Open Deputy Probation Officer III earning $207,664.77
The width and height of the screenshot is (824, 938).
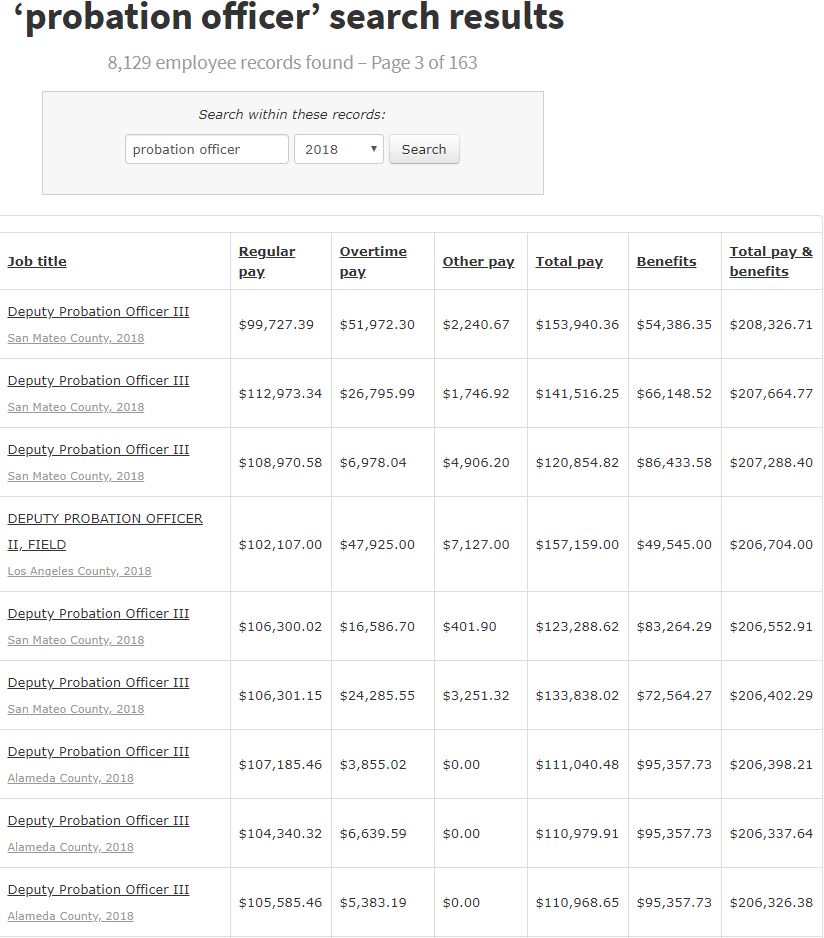click(x=98, y=380)
